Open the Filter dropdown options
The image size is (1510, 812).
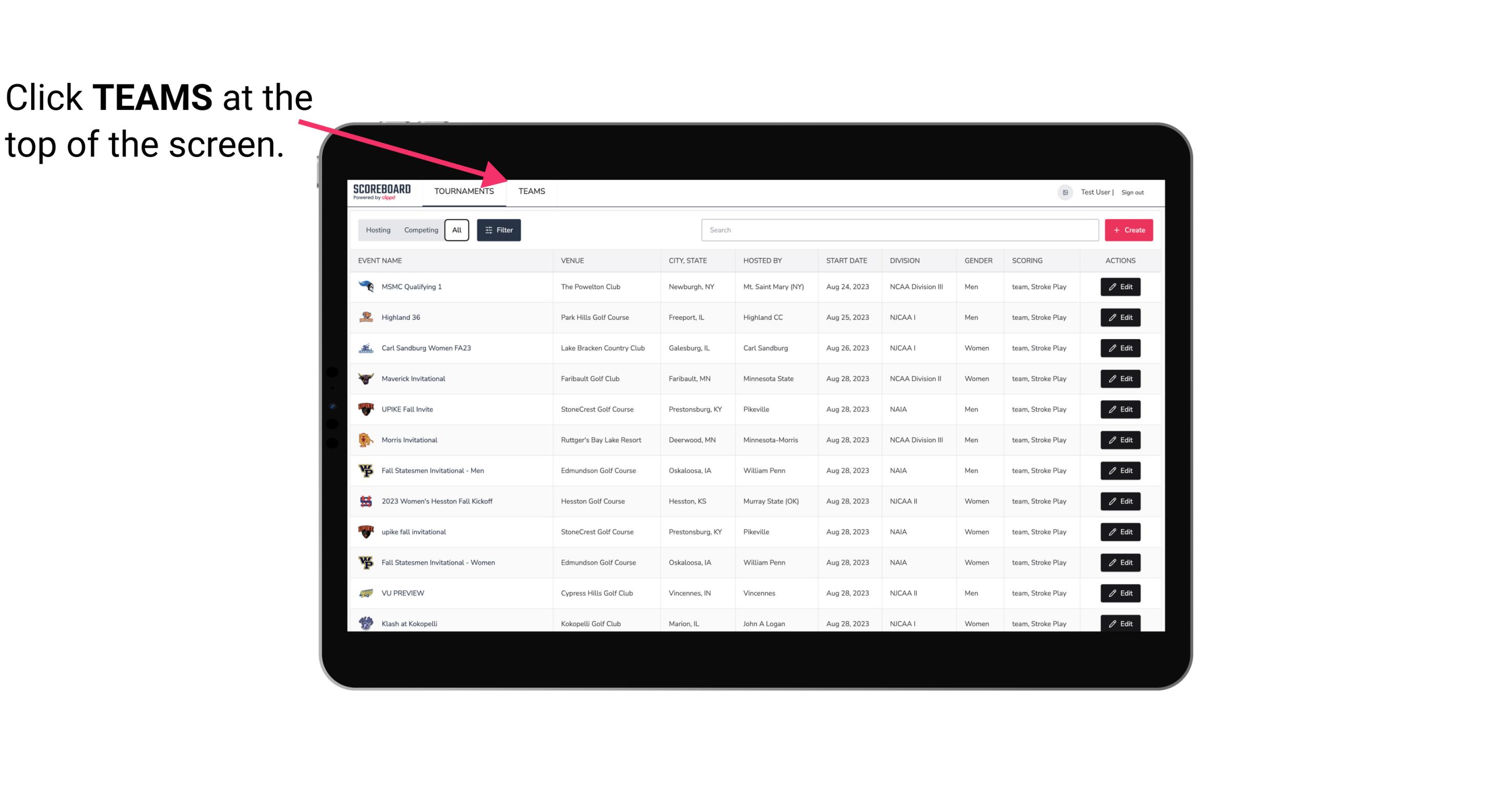(499, 230)
